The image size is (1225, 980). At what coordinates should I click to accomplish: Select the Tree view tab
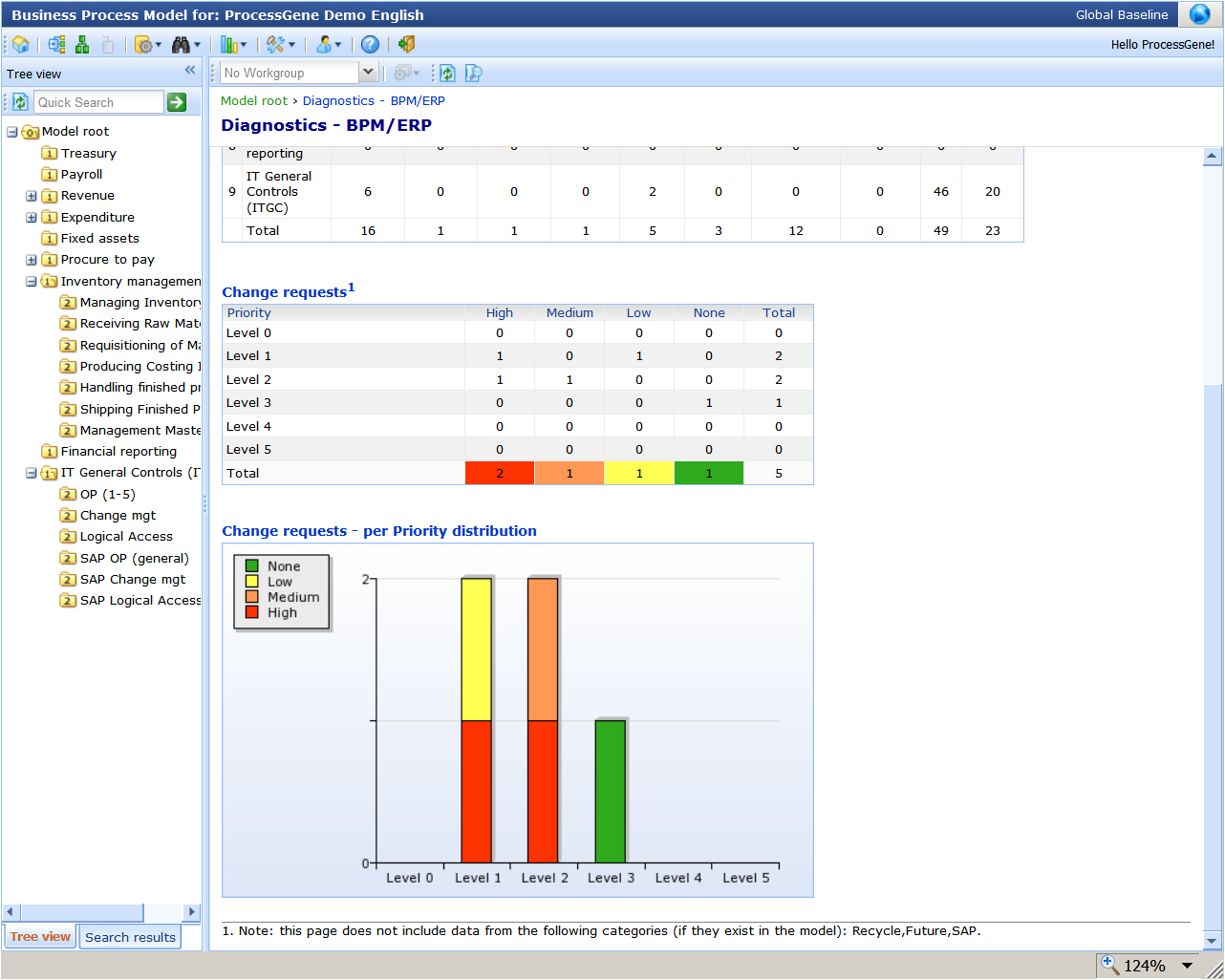(40, 937)
